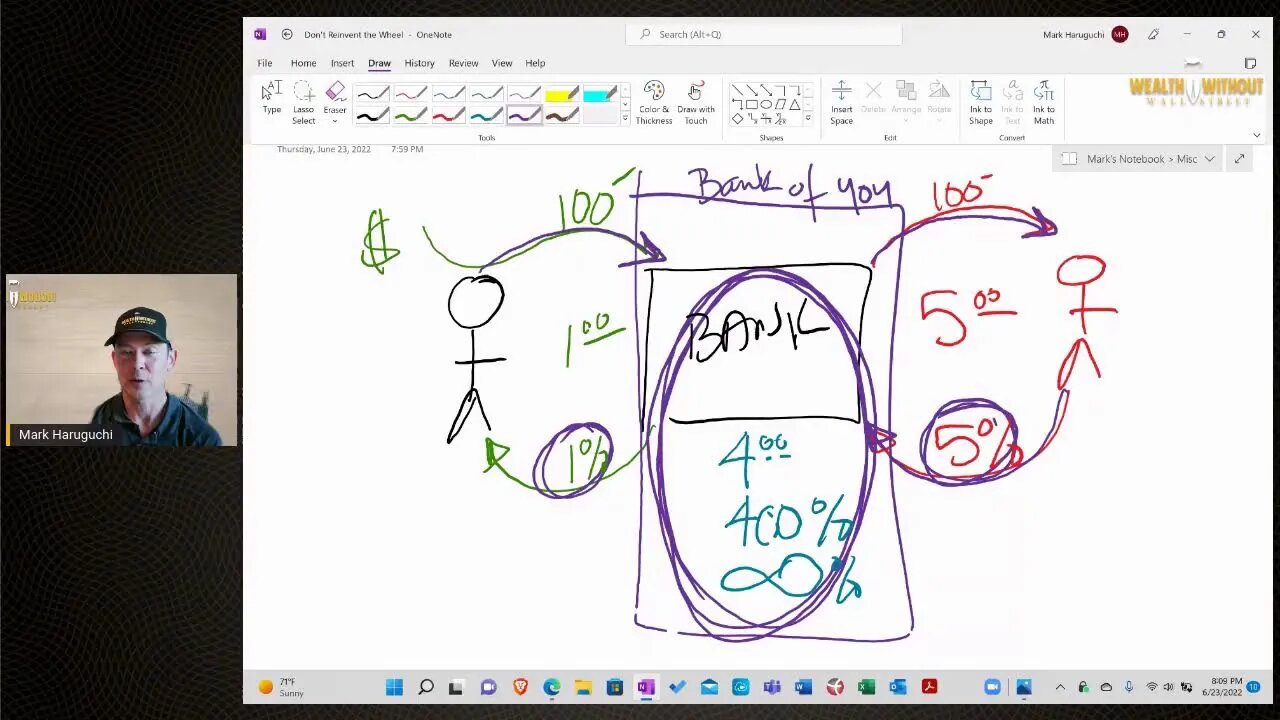Switch to the Home tab
The height and width of the screenshot is (720, 1280).
(x=303, y=63)
